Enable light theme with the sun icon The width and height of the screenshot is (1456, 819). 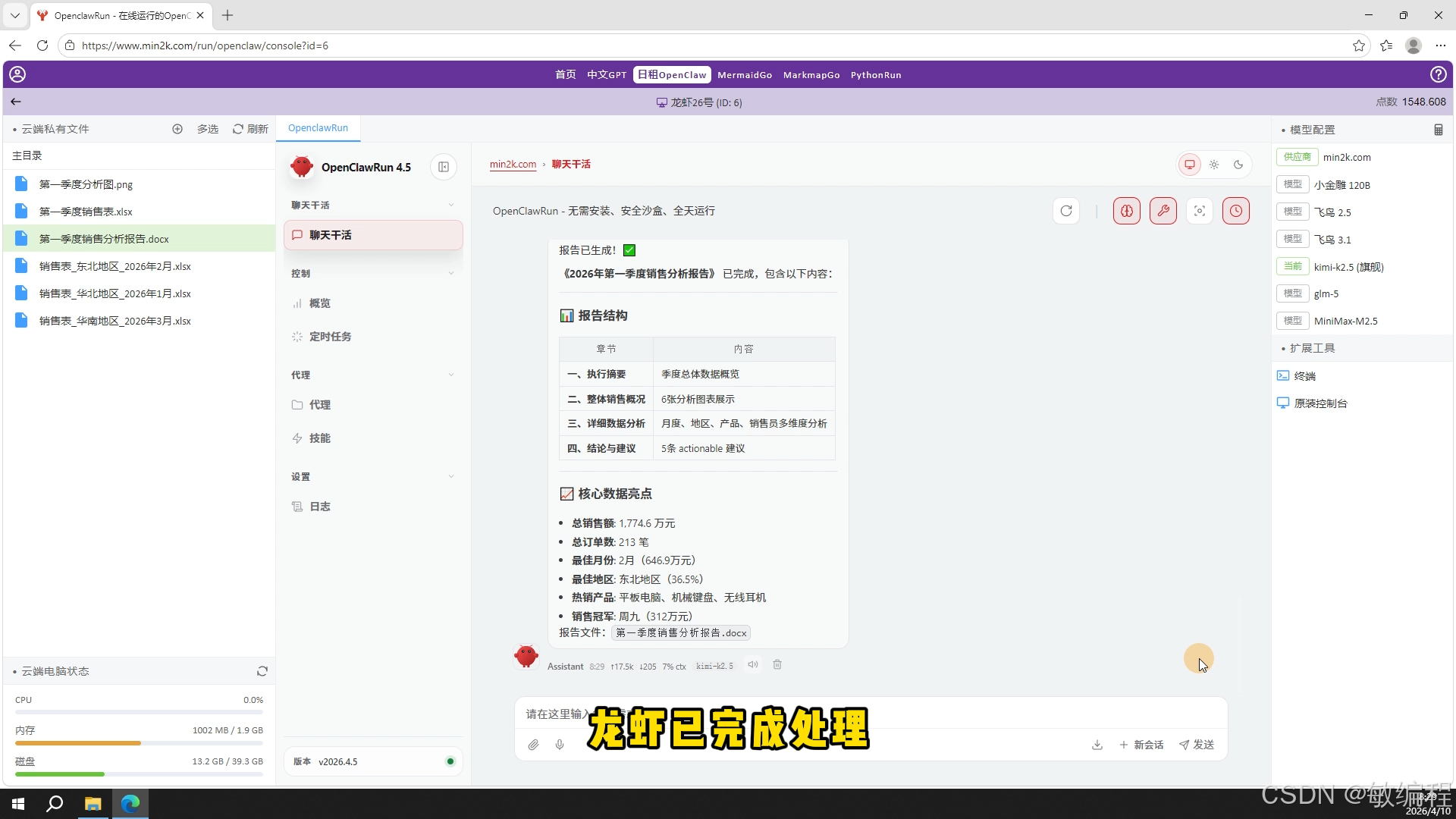pyautogui.click(x=1214, y=165)
